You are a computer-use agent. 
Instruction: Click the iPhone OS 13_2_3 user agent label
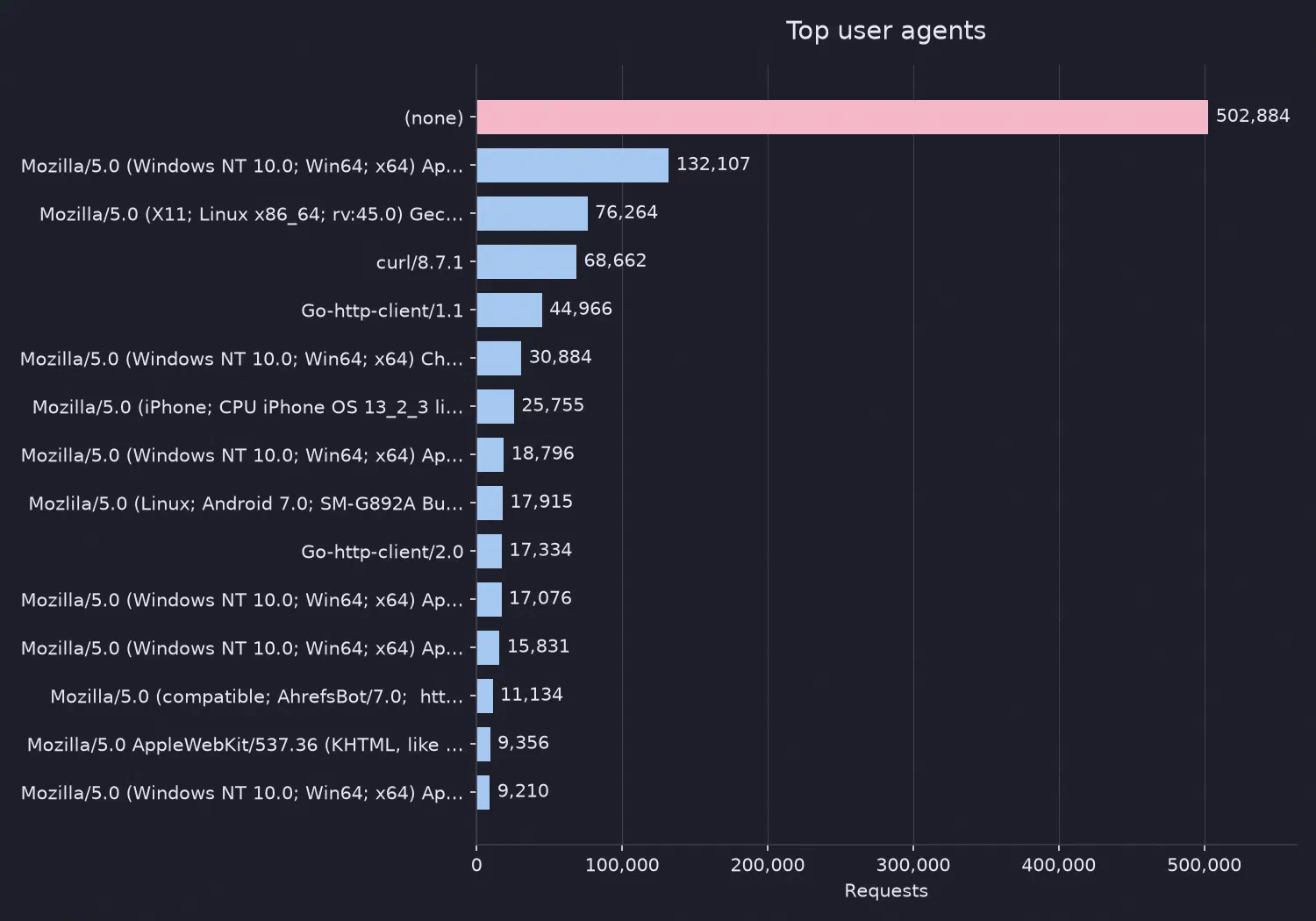247,407
